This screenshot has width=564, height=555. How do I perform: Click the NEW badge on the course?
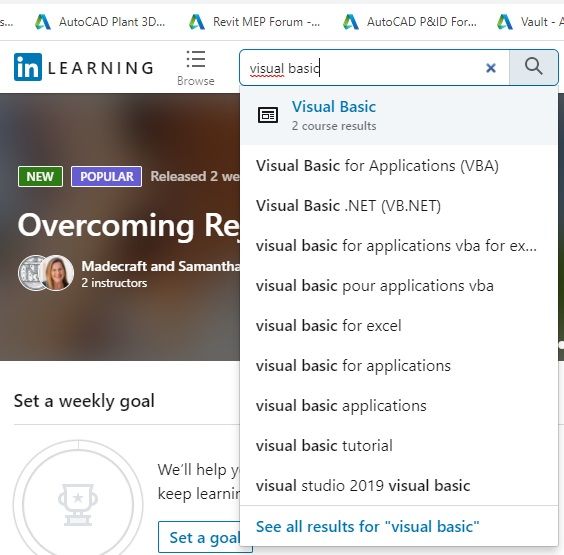[40, 177]
